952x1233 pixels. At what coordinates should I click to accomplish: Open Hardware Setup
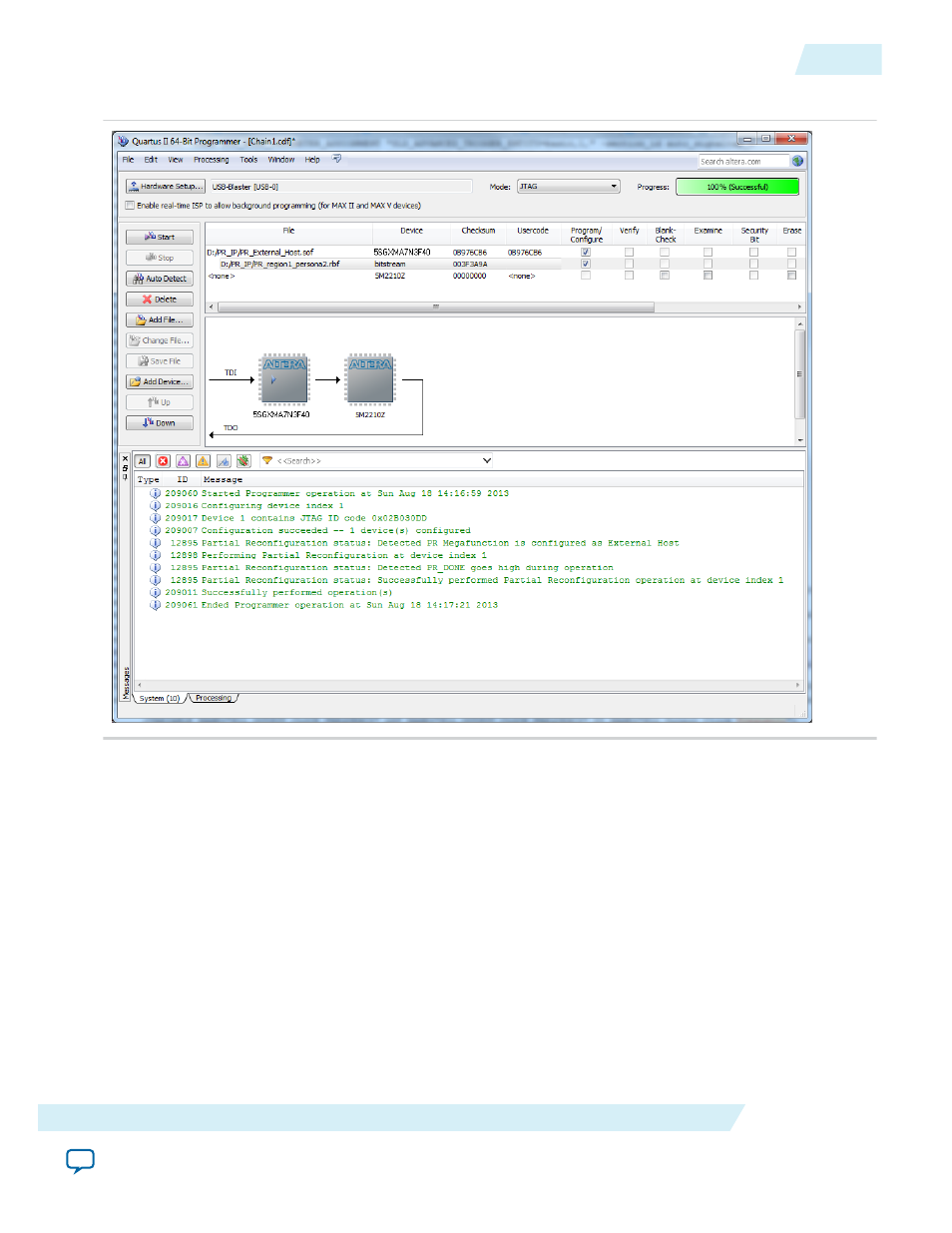pyautogui.click(x=165, y=186)
